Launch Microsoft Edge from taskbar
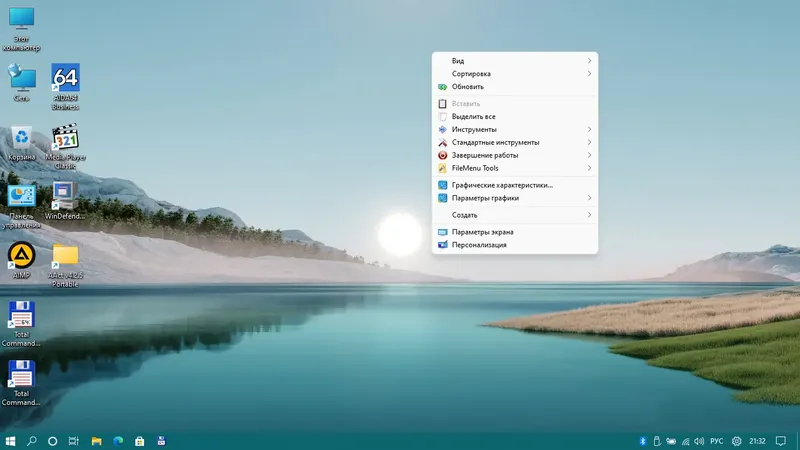 click(118, 441)
